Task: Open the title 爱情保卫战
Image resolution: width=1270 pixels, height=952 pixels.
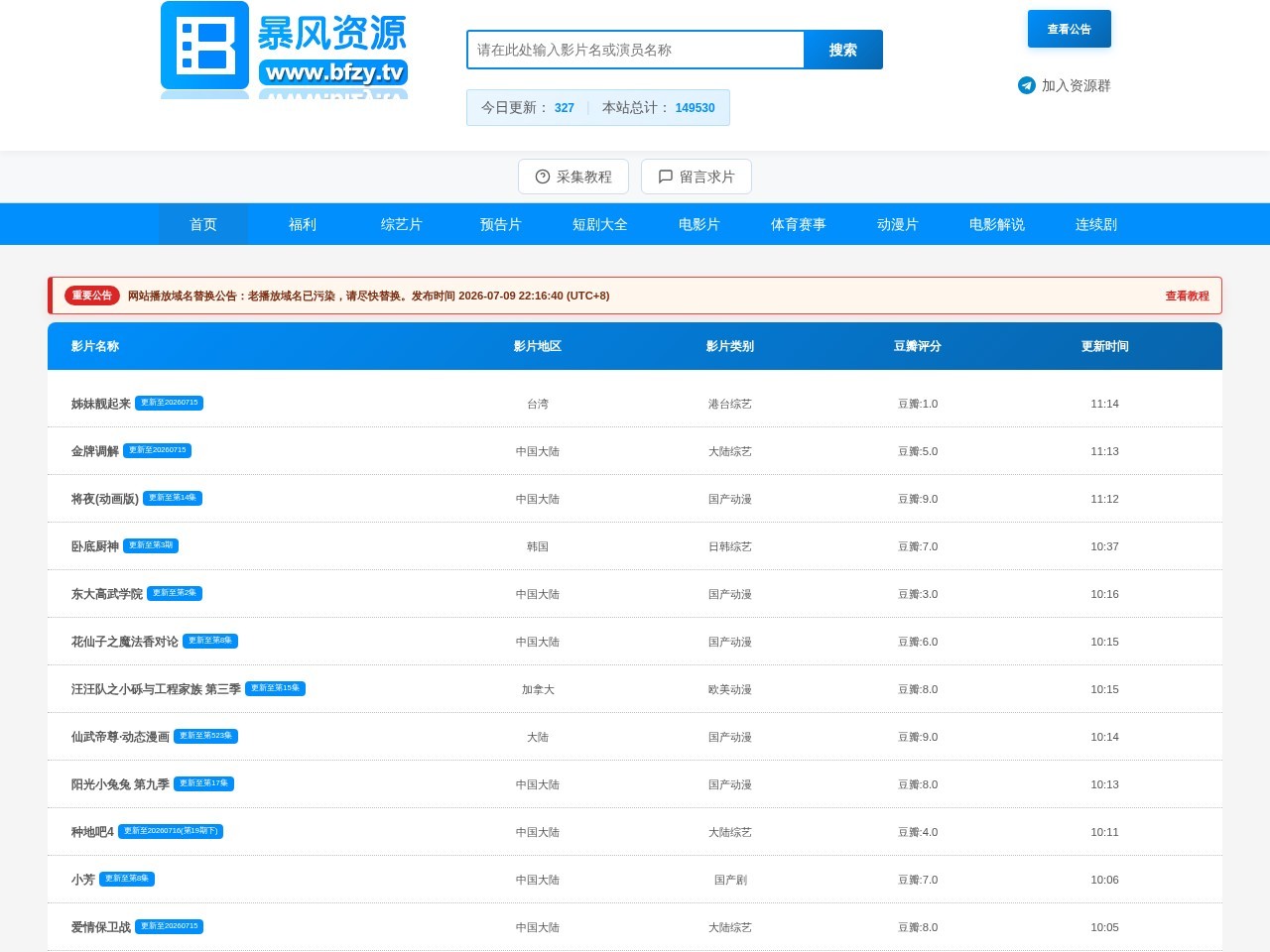Action: (x=100, y=927)
